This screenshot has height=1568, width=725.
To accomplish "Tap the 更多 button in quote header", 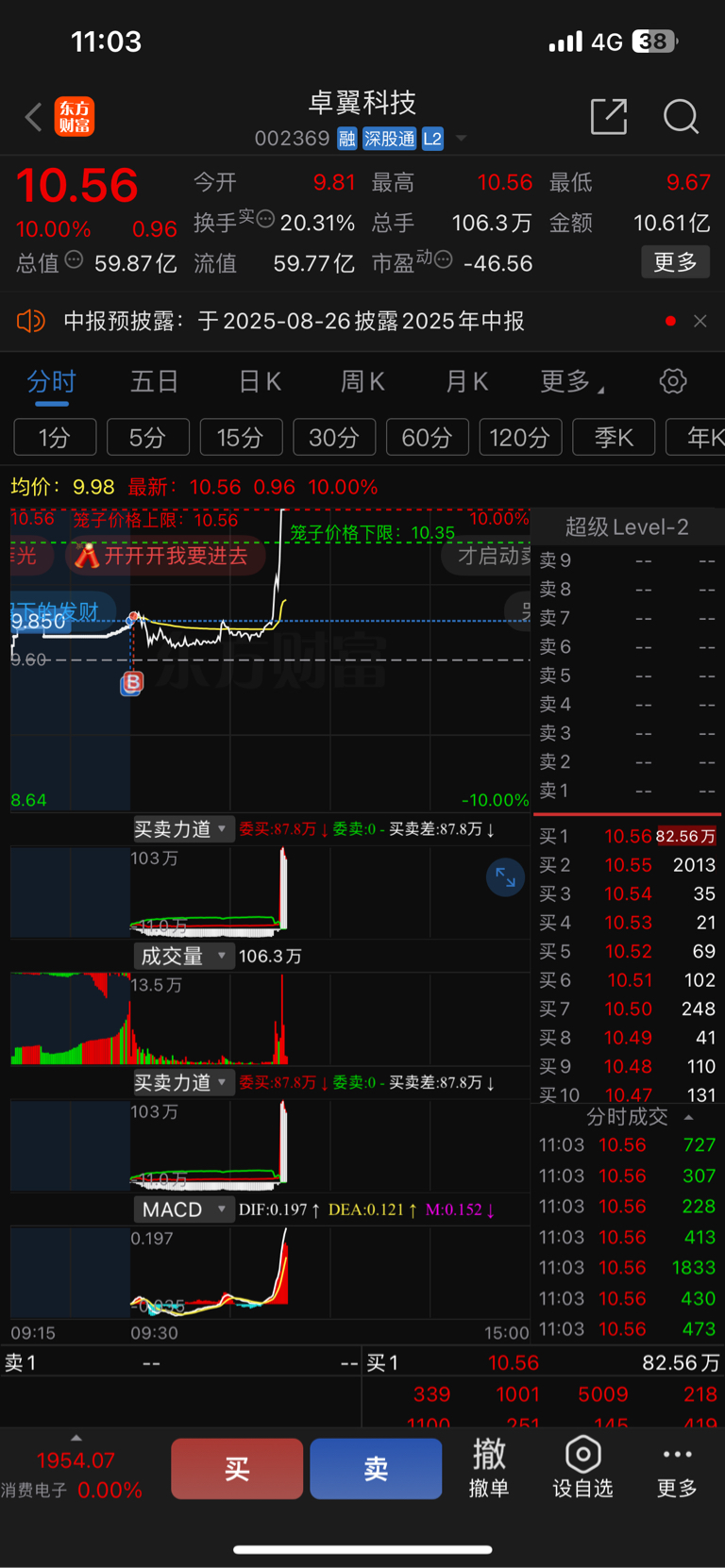I will coord(675,262).
